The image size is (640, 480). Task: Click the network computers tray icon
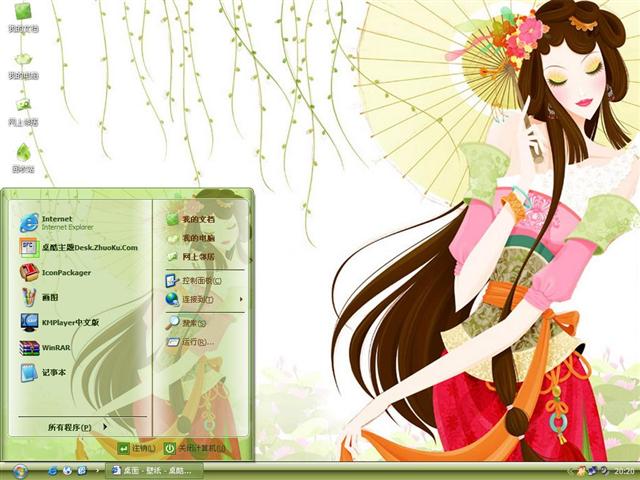(x=593, y=471)
